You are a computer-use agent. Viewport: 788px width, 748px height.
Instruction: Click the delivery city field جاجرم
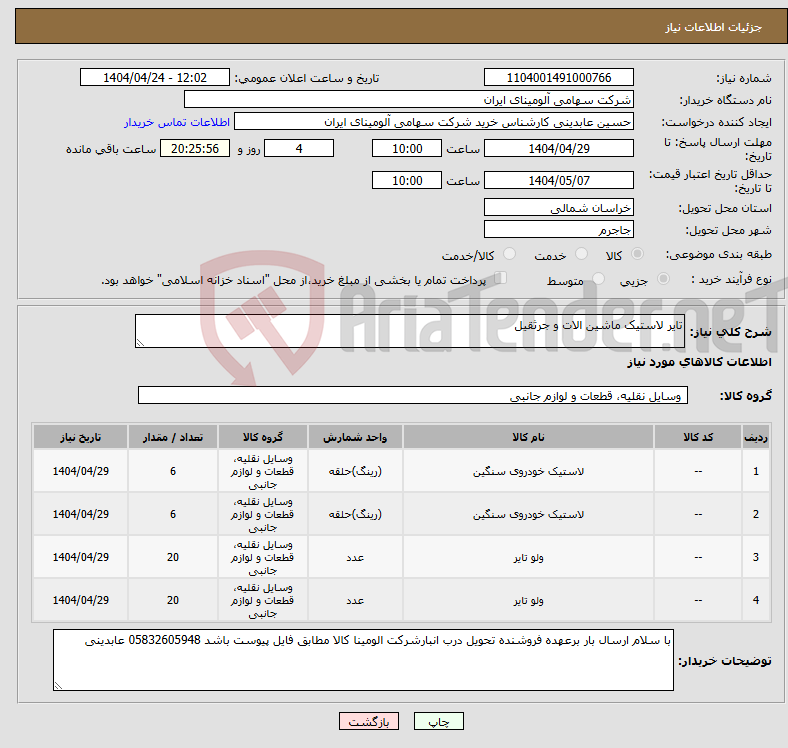pyautogui.click(x=558, y=229)
